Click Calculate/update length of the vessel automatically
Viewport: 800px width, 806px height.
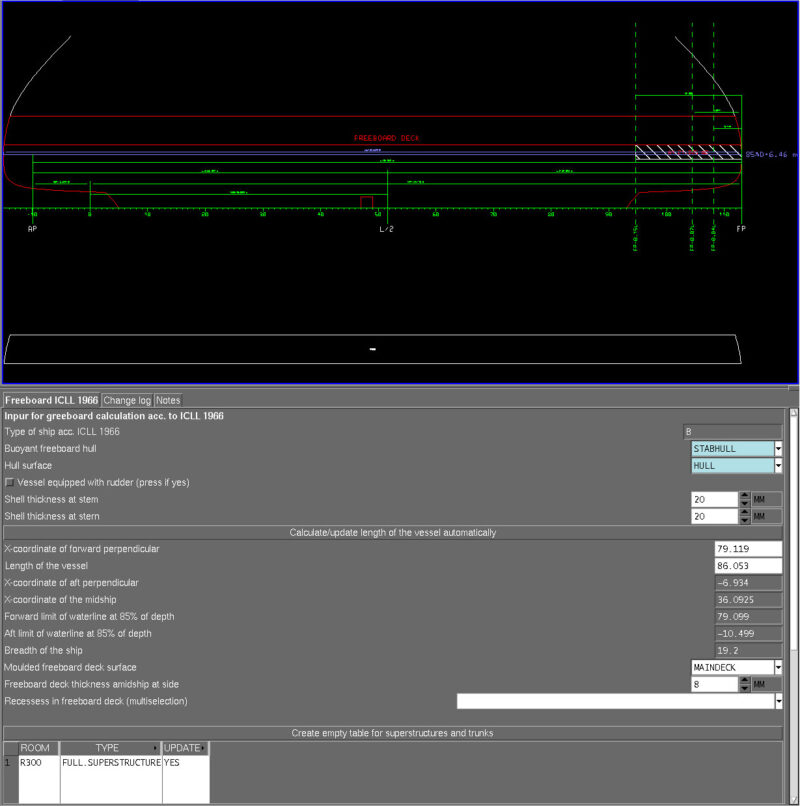click(x=393, y=533)
